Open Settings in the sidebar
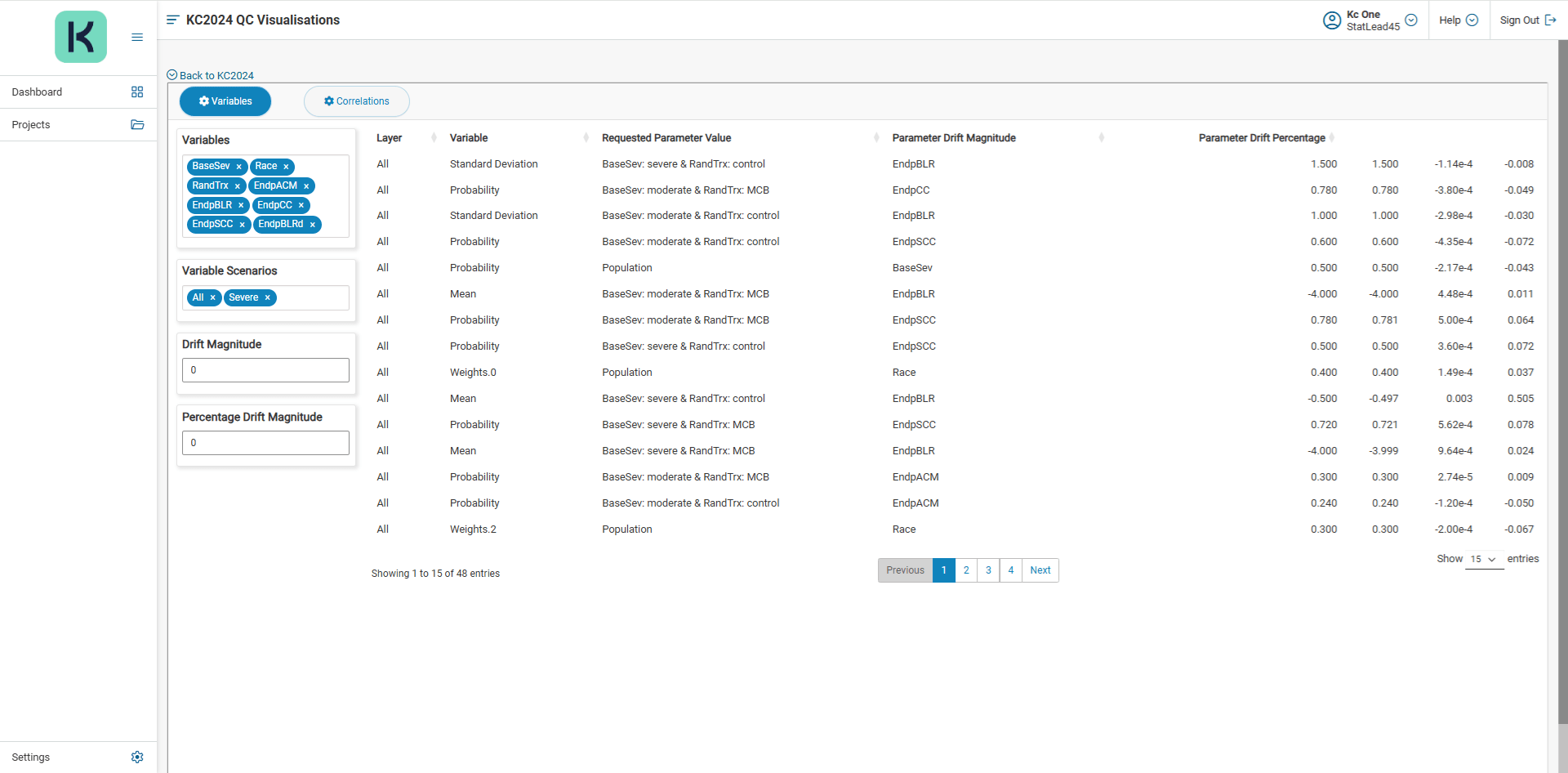Image resolution: width=1568 pixels, height=773 pixels. point(78,757)
